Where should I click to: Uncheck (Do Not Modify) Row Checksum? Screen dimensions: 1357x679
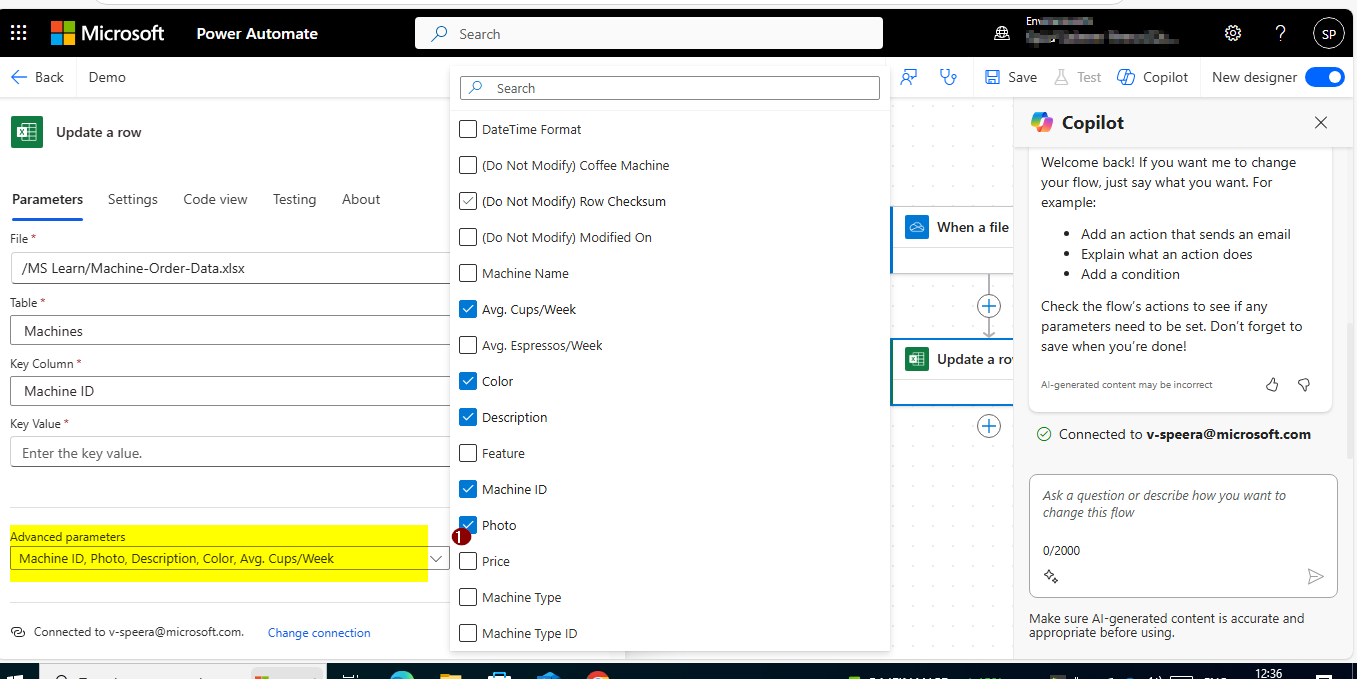coord(468,201)
